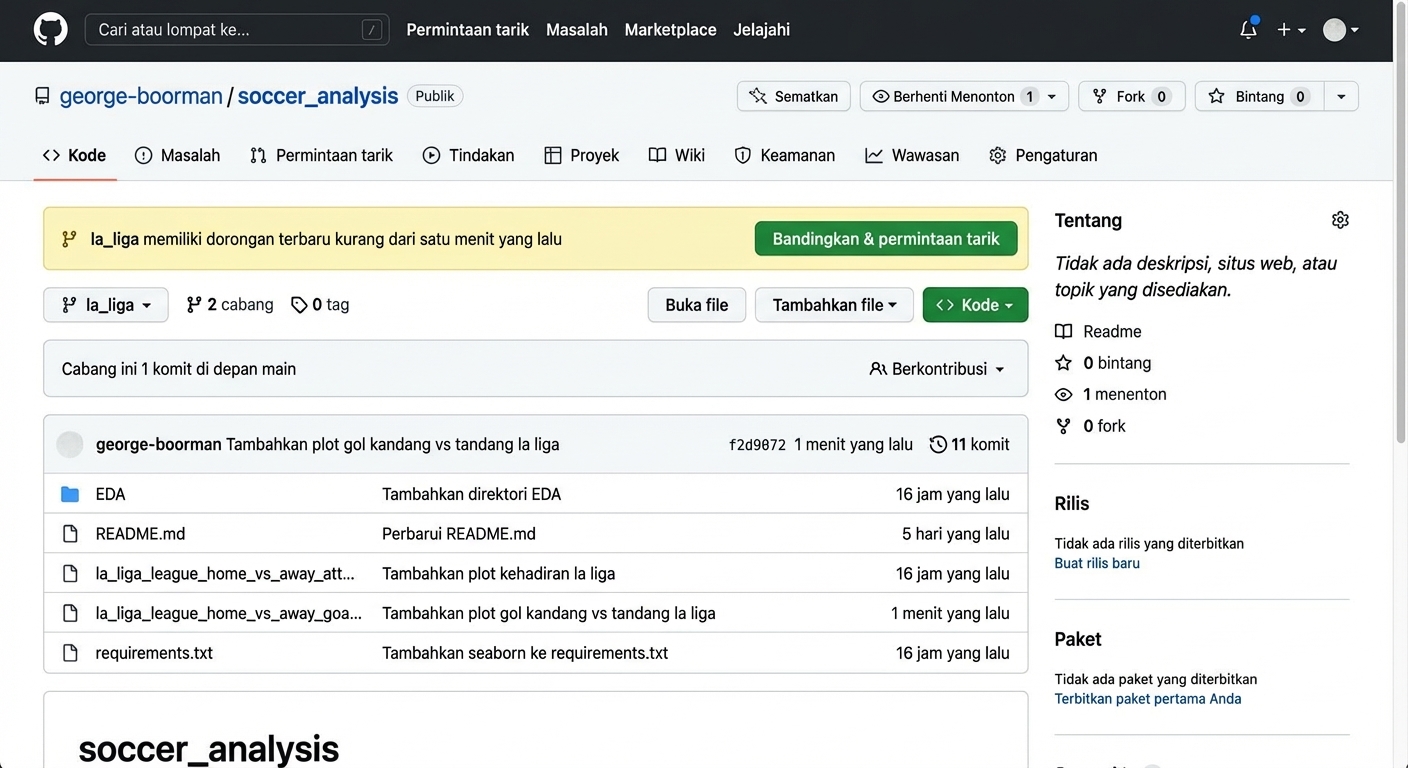The height and width of the screenshot is (768, 1408).
Task: Expand the star lists dropdown arrow
Action: [1341, 96]
